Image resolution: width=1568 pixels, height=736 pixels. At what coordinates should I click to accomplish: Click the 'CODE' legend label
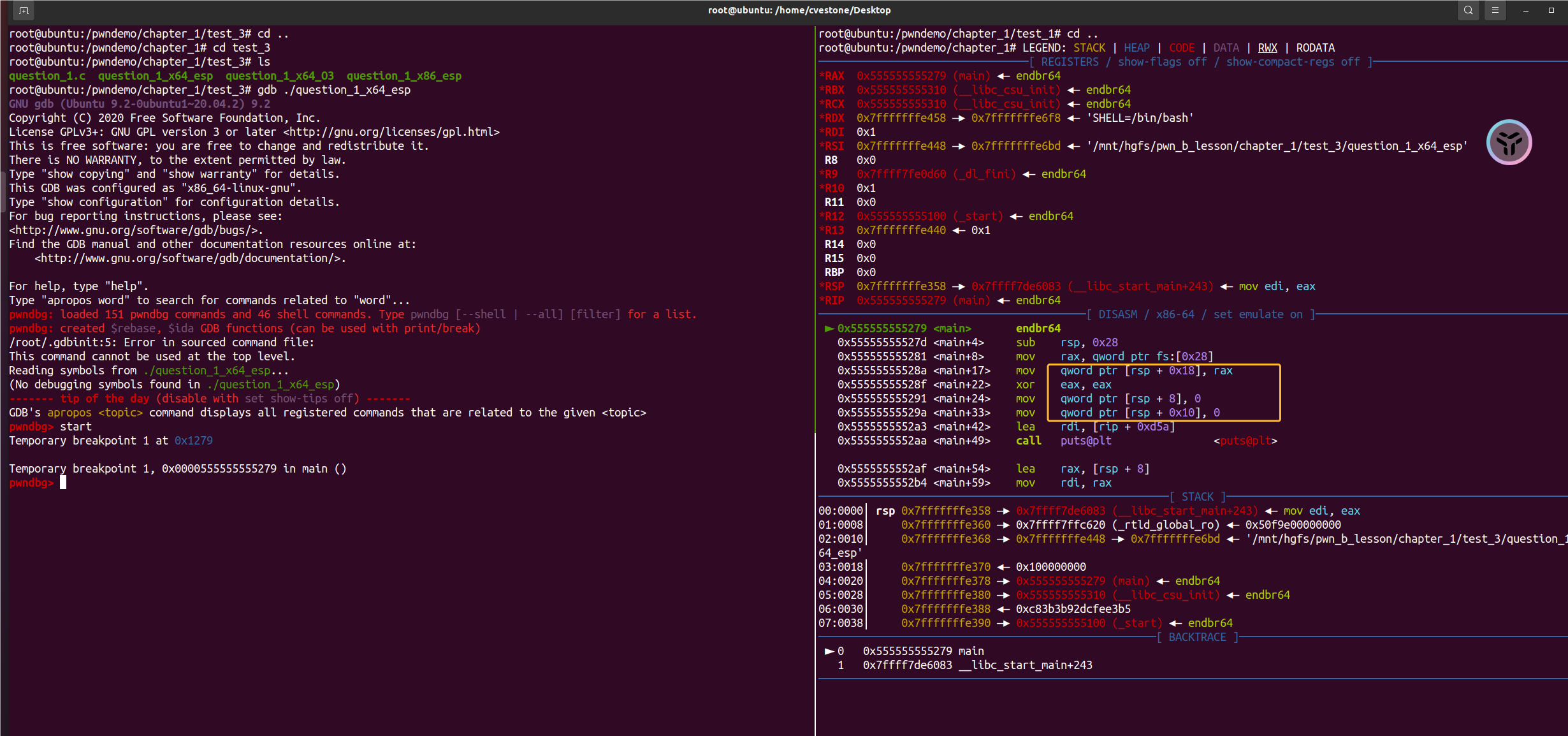[x=1182, y=48]
